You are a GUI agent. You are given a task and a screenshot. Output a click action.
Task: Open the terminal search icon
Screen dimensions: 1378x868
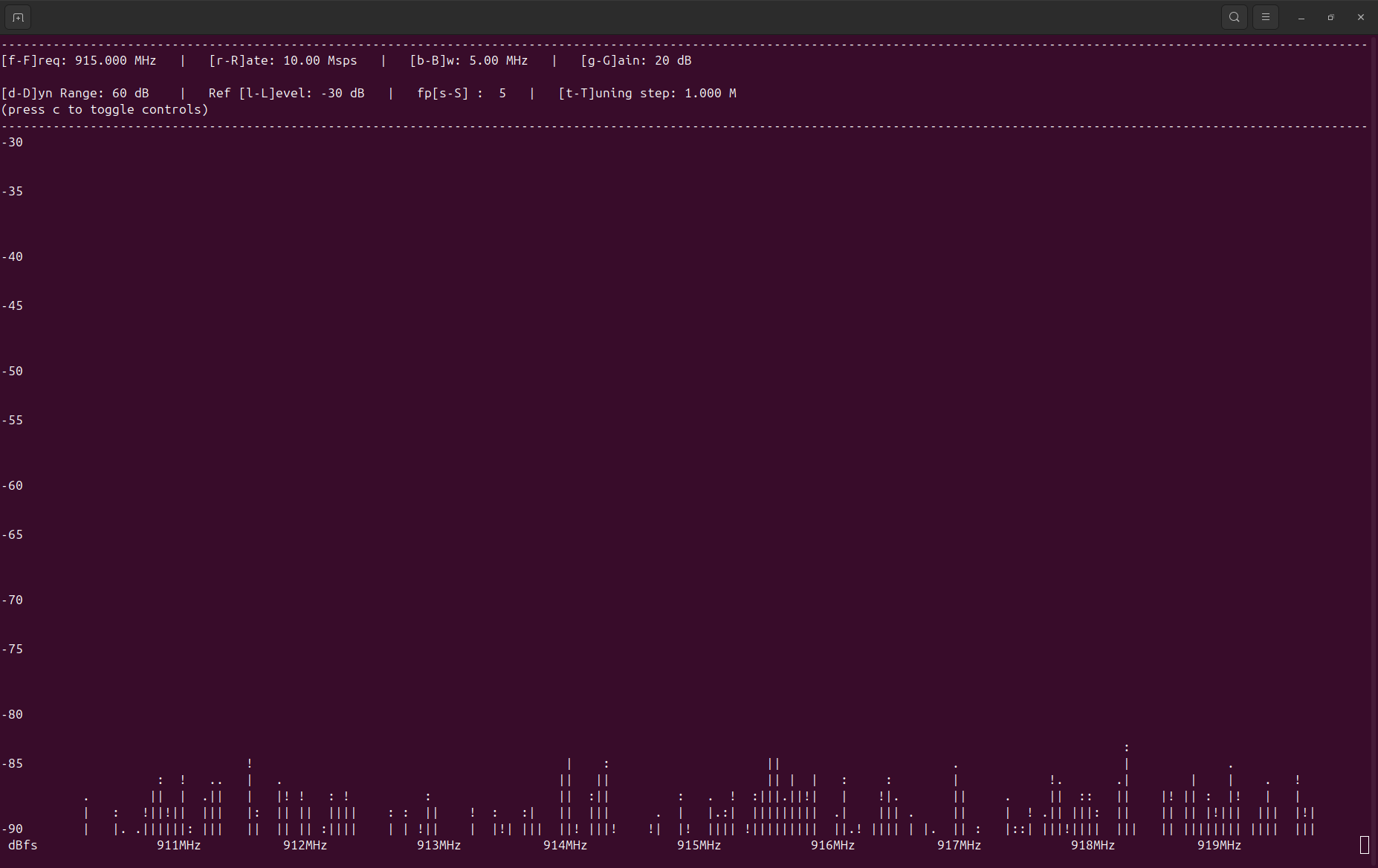coord(1235,17)
